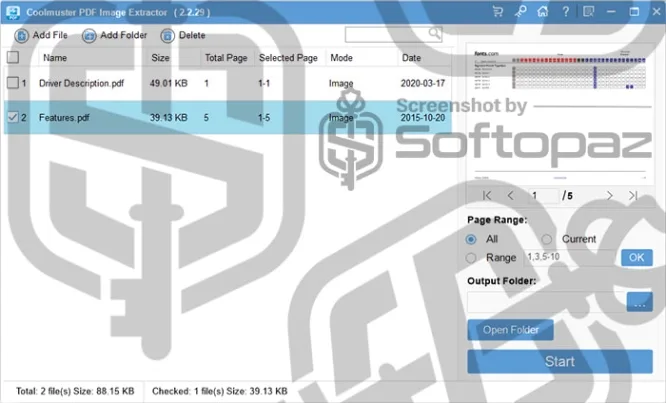Go to last preview page

tap(633, 195)
